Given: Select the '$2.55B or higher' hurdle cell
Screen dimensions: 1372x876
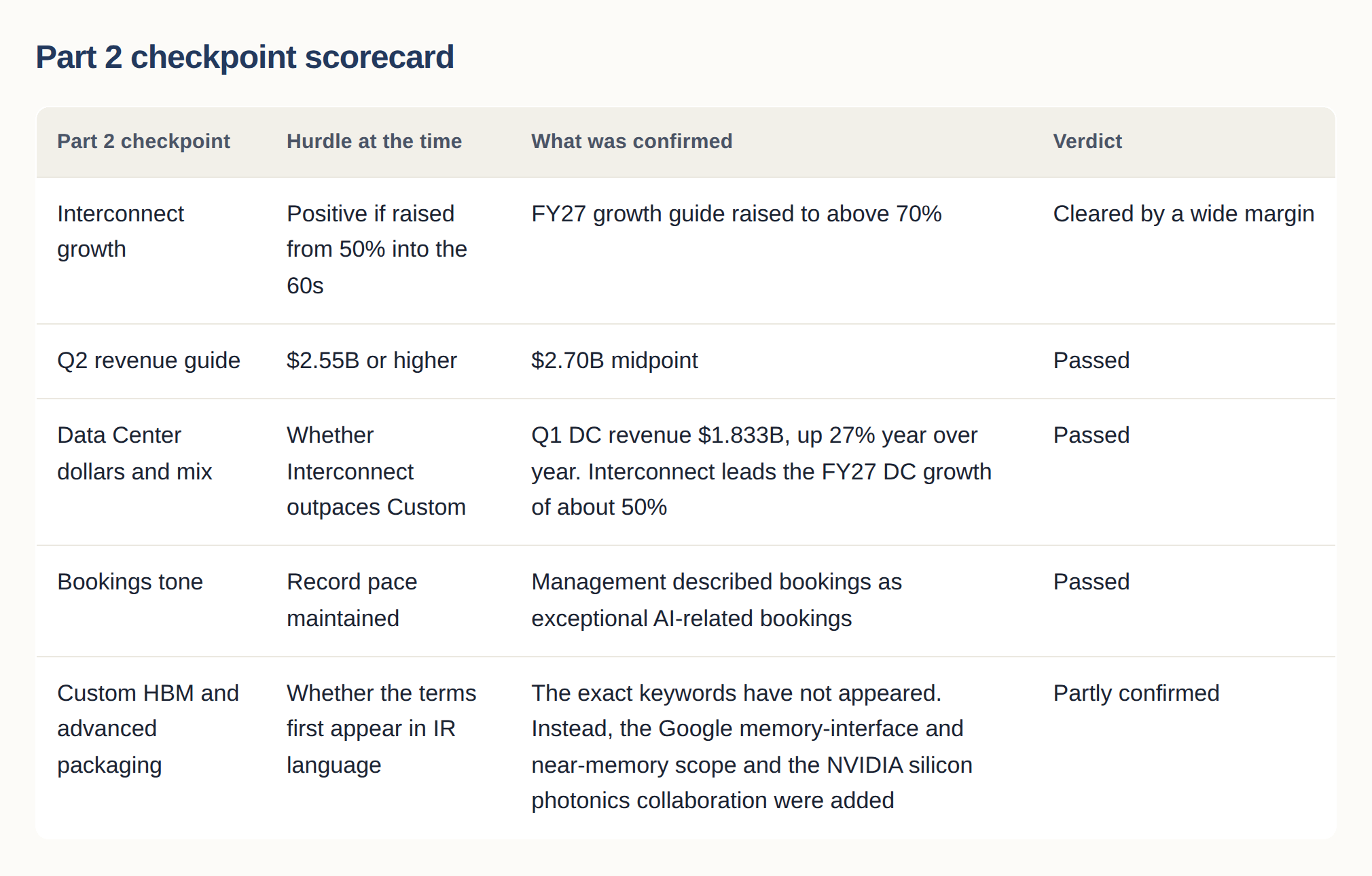Looking at the screenshot, I should [372, 361].
